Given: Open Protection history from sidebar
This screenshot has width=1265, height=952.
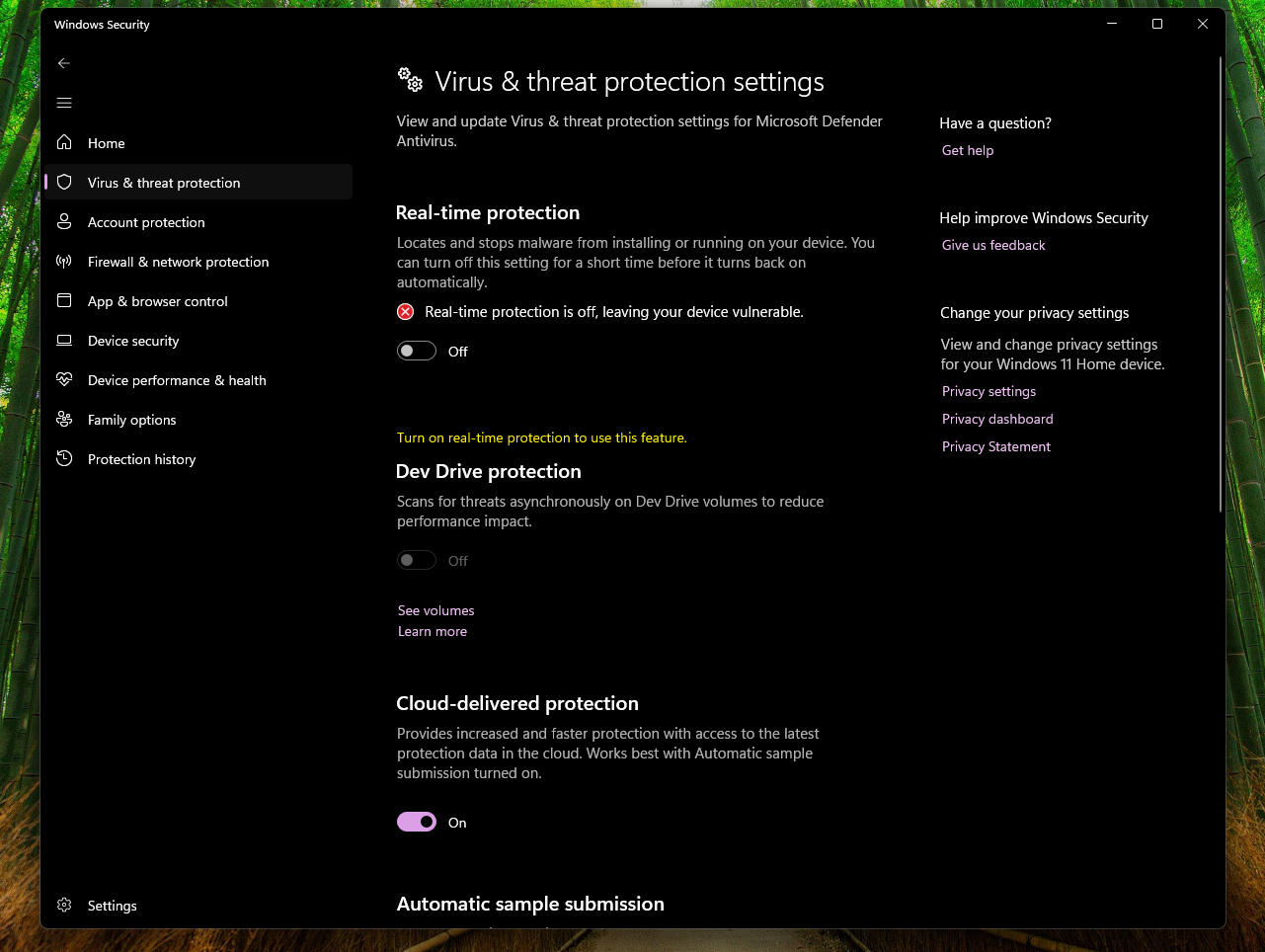Looking at the screenshot, I should coord(141,459).
